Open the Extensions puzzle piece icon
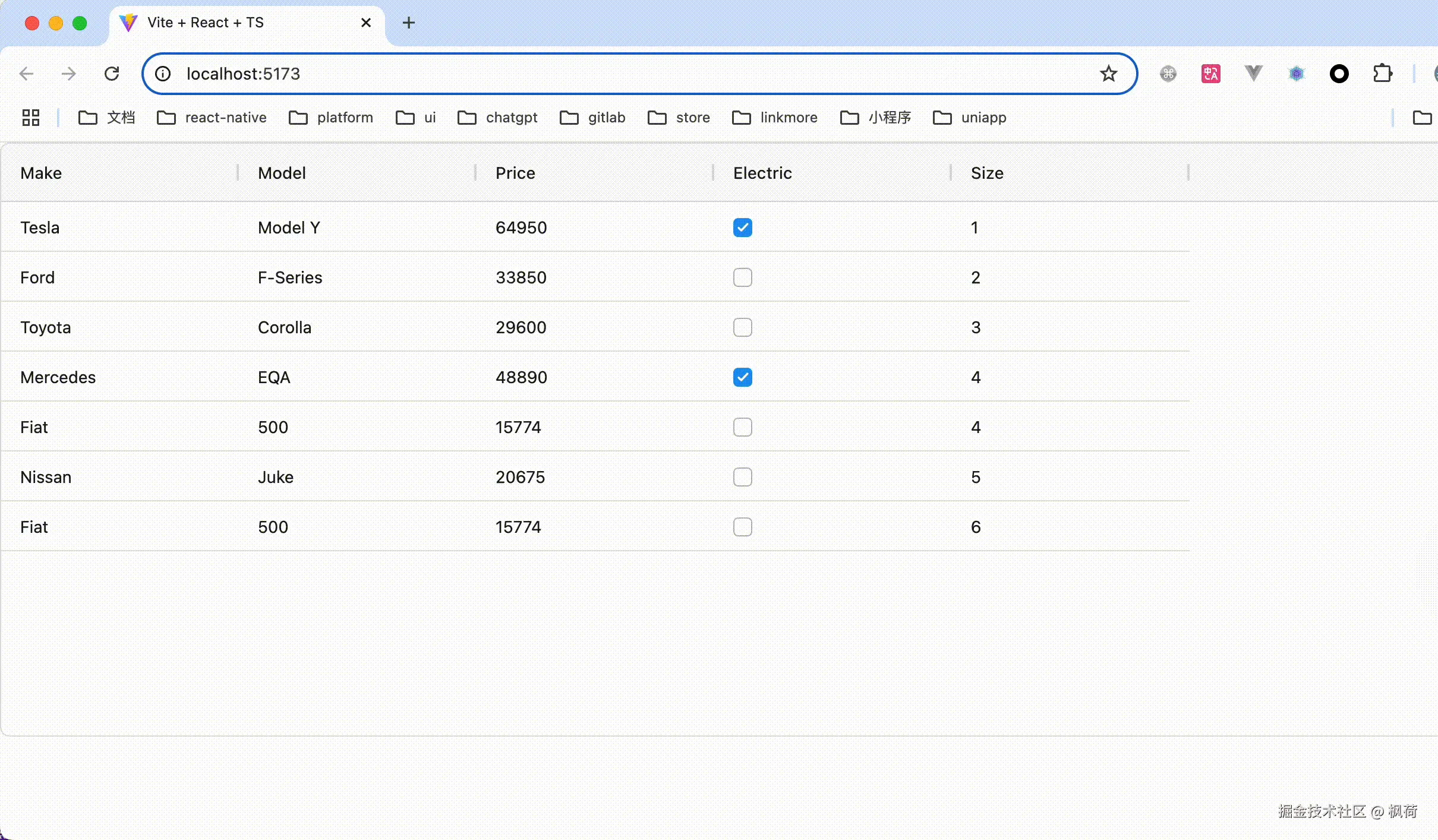 [1383, 74]
